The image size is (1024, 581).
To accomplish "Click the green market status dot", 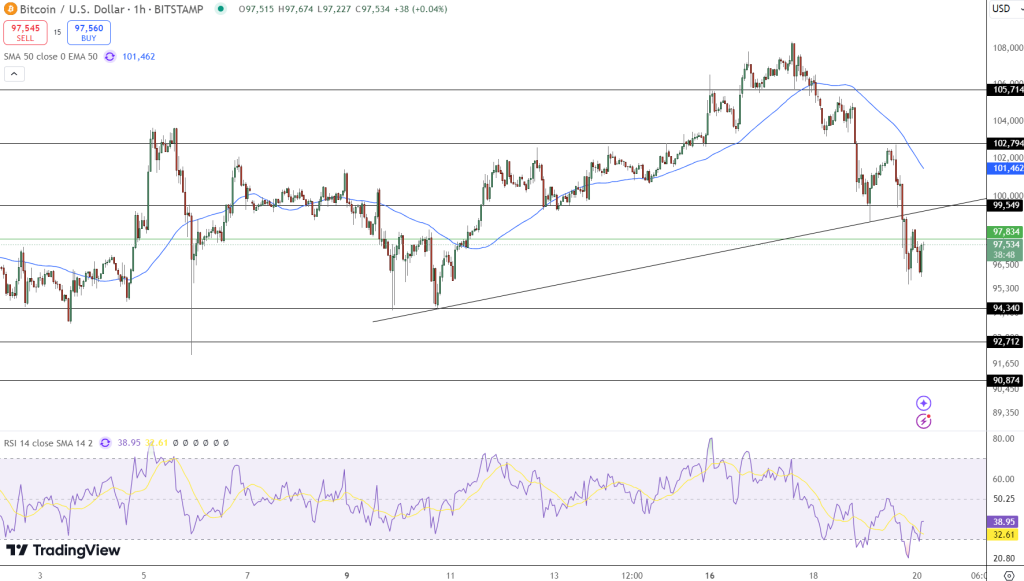I will (x=221, y=9).
